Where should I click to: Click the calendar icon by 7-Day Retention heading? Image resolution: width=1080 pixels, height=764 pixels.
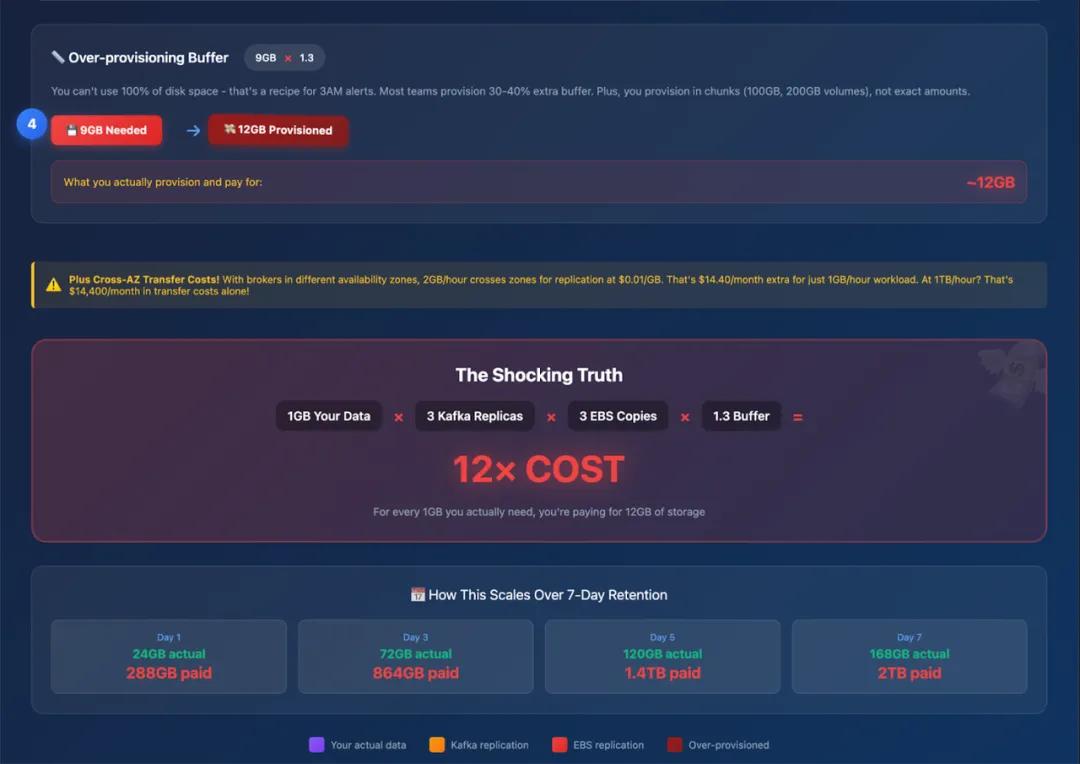(x=417, y=595)
